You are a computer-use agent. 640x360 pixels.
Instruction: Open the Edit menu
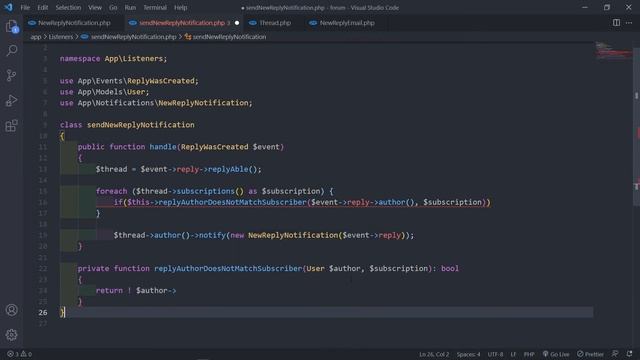coord(42,7)
